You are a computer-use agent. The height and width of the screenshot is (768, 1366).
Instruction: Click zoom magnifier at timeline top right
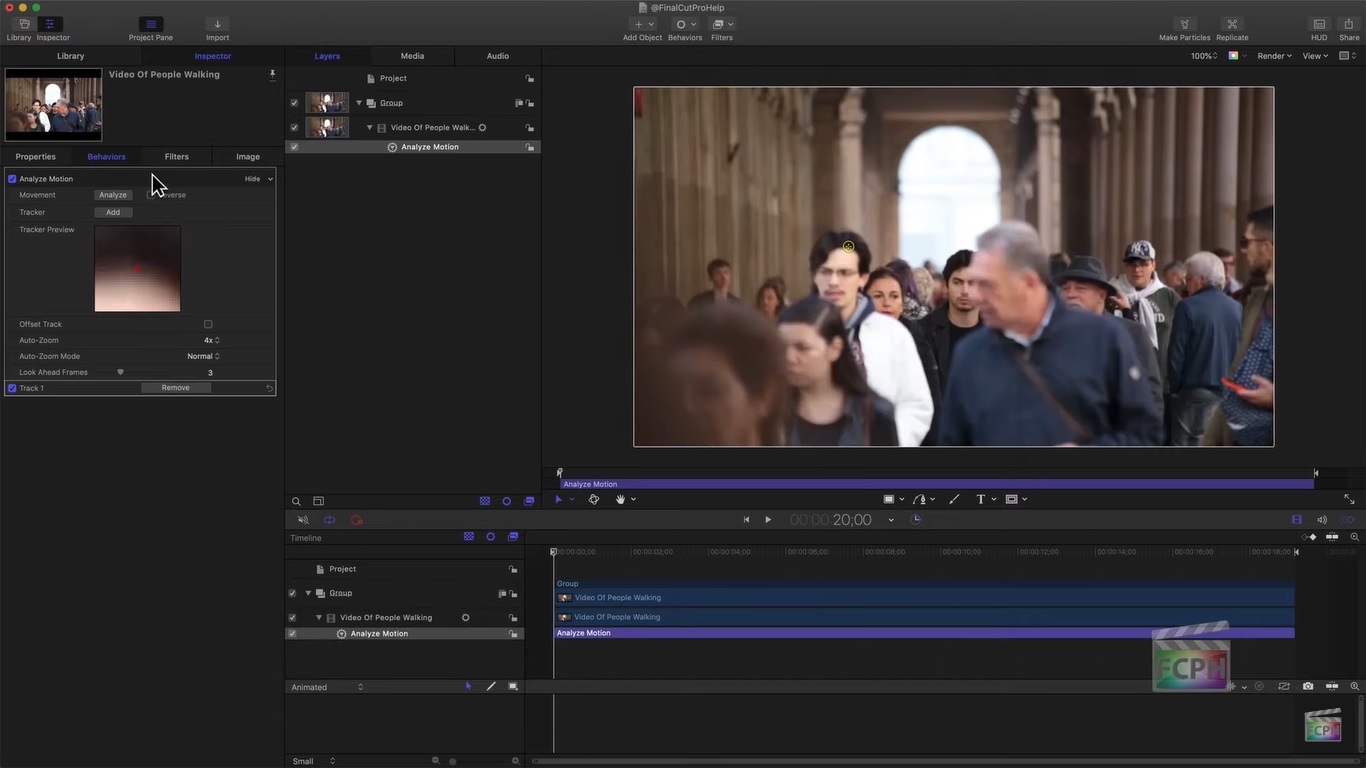tap(1355, 537)
